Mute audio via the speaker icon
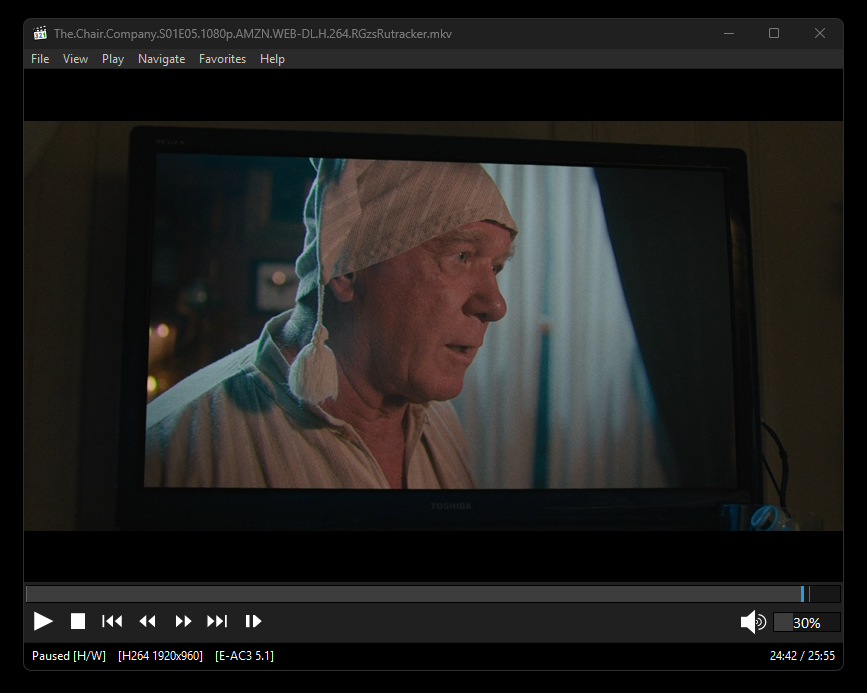This screenshot has height=693, width=867. coord(753,622)
